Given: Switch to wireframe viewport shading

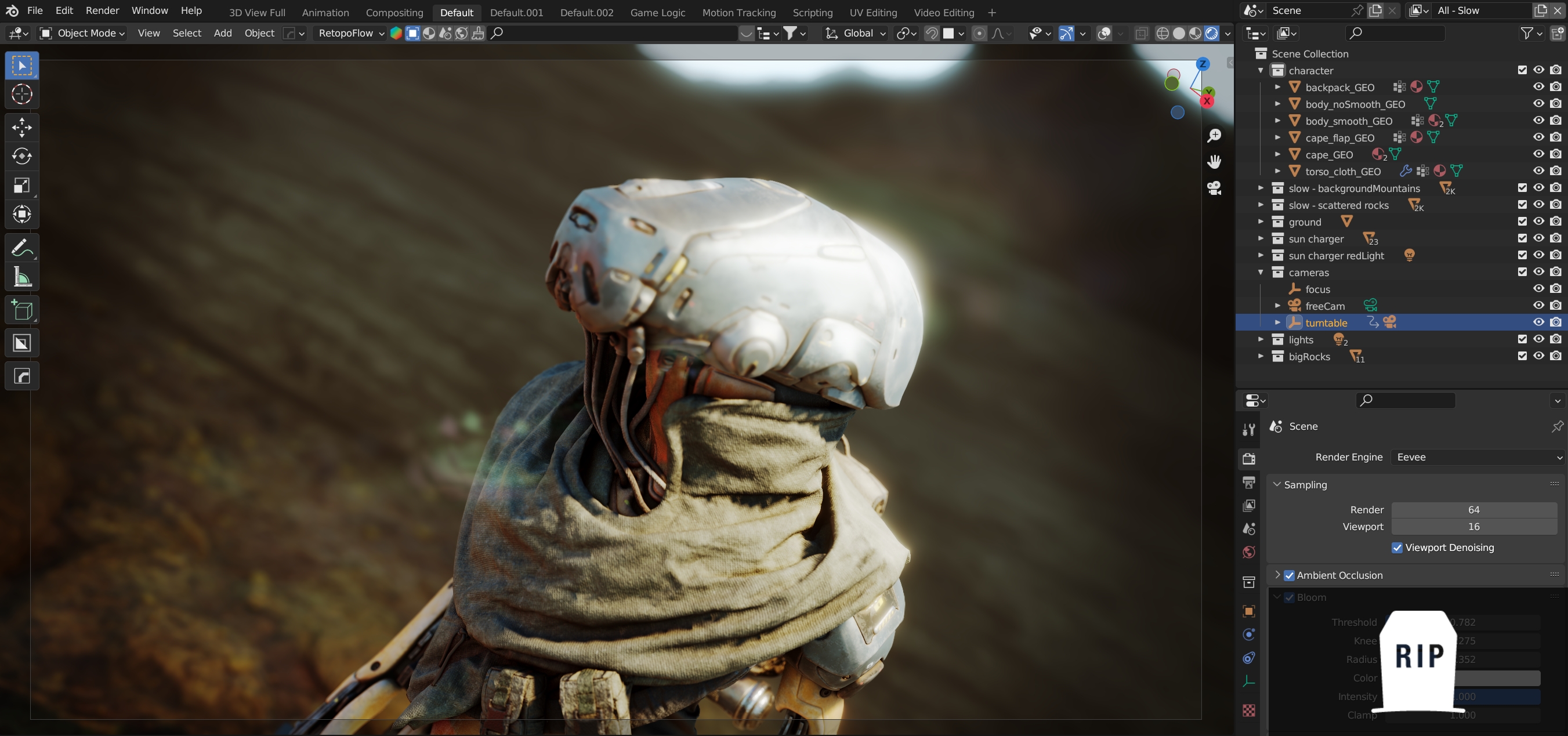Looking at the screenshot, I should coord(1162,34).
